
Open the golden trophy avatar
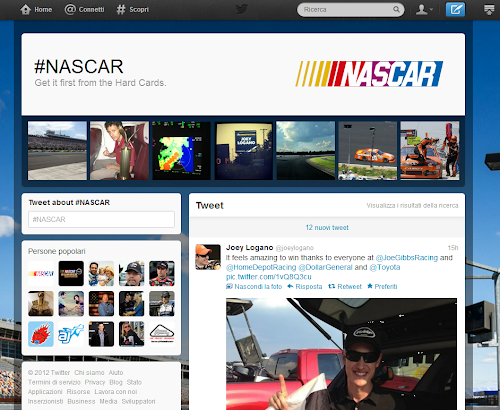41,304
